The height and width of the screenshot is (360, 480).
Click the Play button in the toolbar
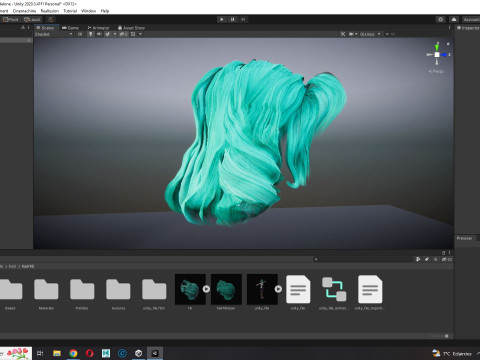(x=222, y=19)
